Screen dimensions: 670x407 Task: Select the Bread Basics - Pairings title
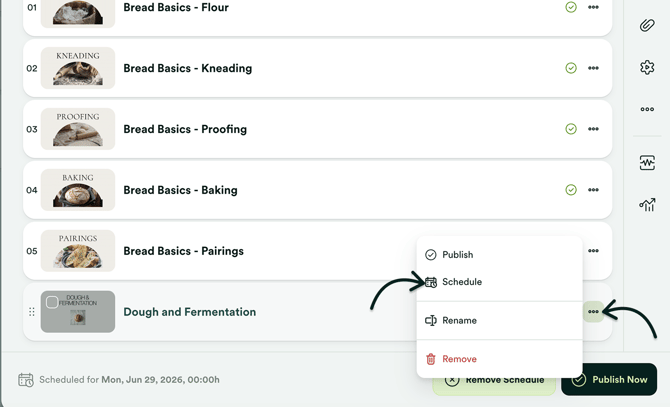(x=183, y=251)
